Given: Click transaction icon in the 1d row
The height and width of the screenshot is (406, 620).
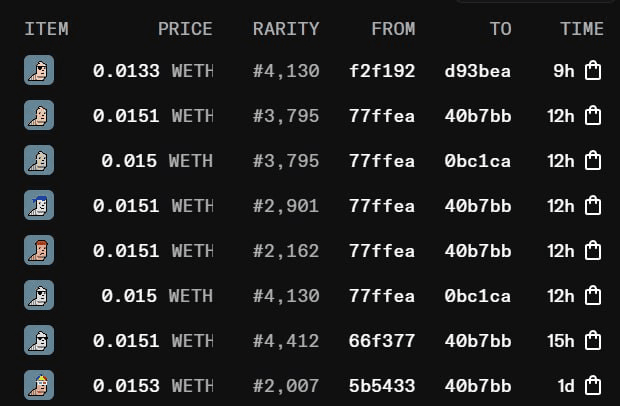Looking at the screenshot, I should (x=593, y=385).
